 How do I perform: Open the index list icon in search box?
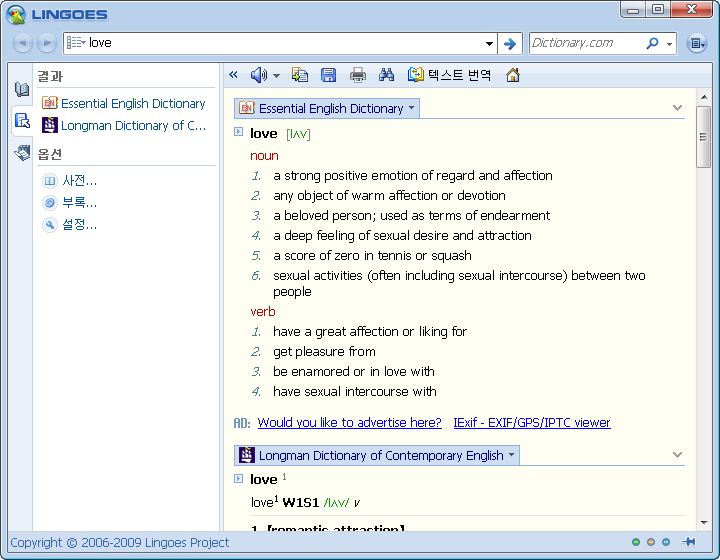pyautogui.click(x=76, y=43)
